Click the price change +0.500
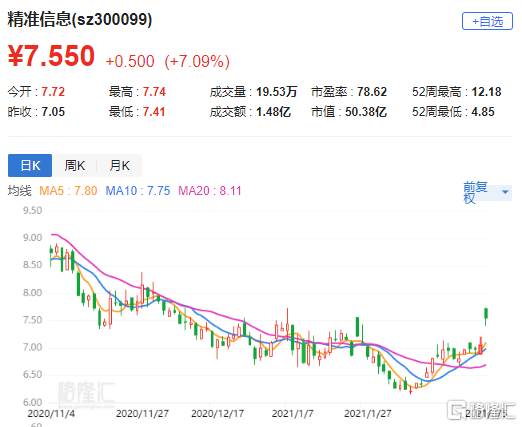This screenshot has height=427, width=522. pos(130,61)
